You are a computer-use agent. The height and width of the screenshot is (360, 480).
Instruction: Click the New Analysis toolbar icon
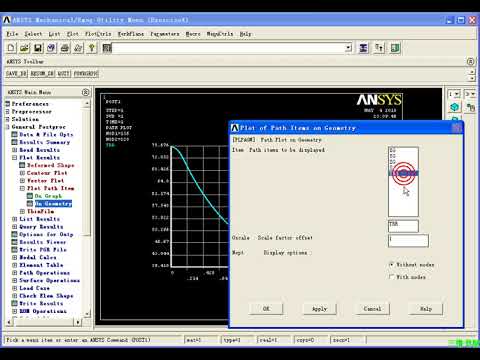pyautogui.click(x=11, y=48)
